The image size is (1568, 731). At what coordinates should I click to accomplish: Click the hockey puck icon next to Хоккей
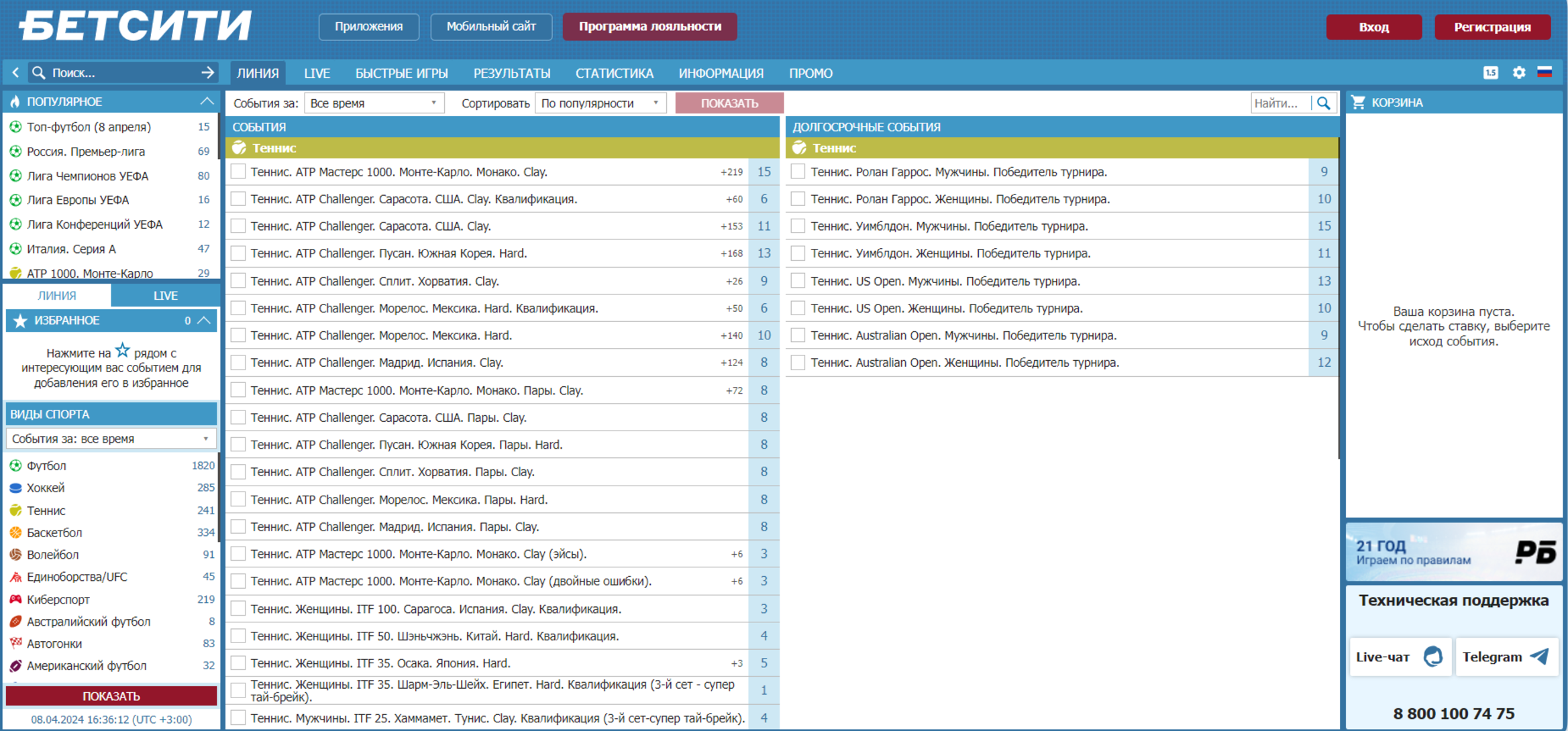point(15,488)
